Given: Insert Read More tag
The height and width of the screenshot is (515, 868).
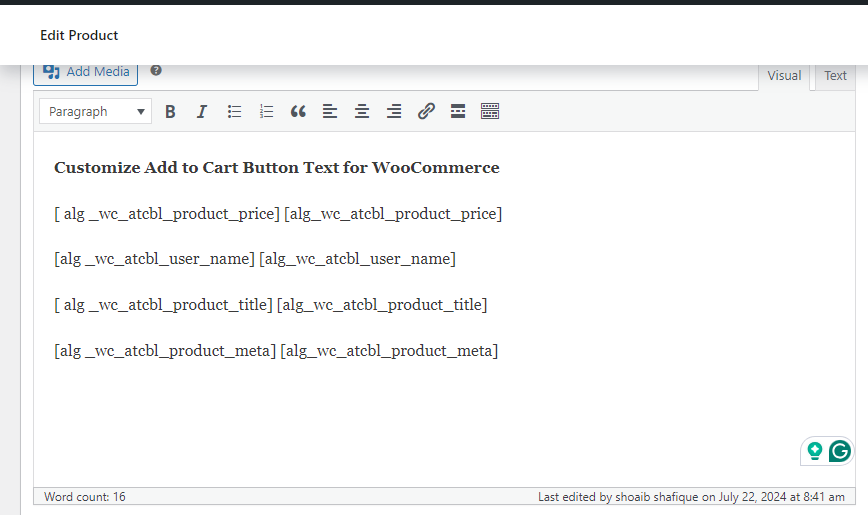Looking at the screenshot, I should (x=458, y=112).
